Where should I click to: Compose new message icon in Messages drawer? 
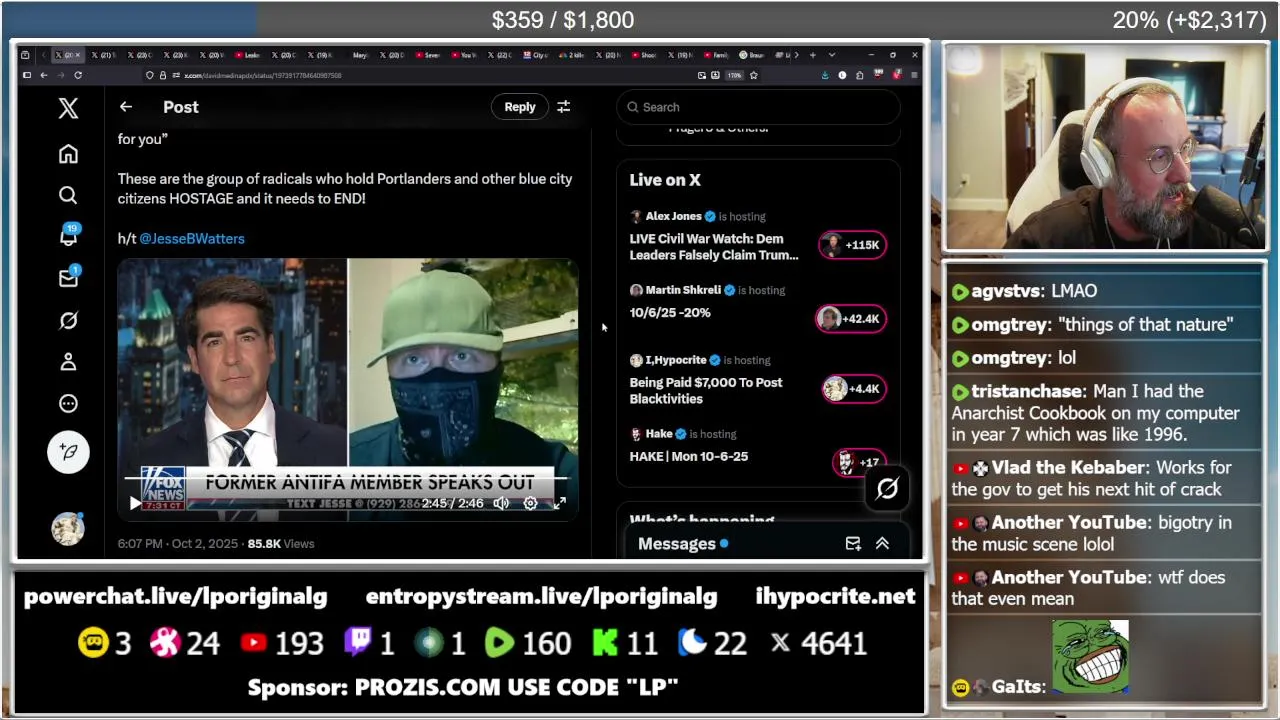coord(853,544)
